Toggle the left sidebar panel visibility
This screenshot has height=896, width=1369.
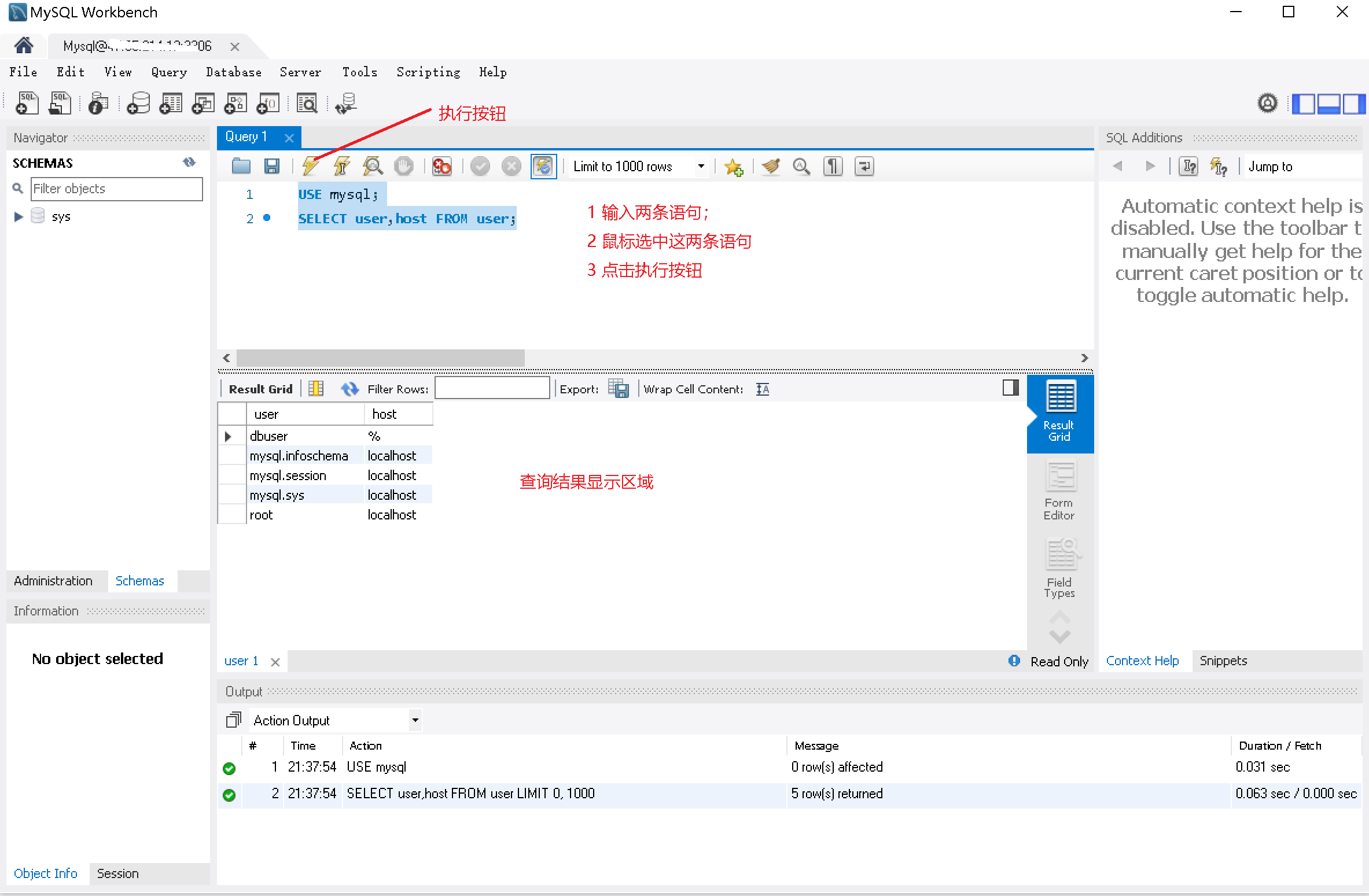click(x=1303, y=104)
